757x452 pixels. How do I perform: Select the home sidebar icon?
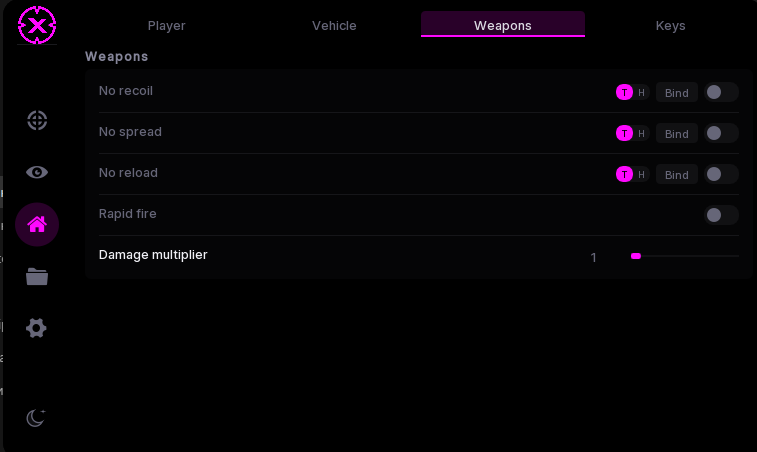37,225
